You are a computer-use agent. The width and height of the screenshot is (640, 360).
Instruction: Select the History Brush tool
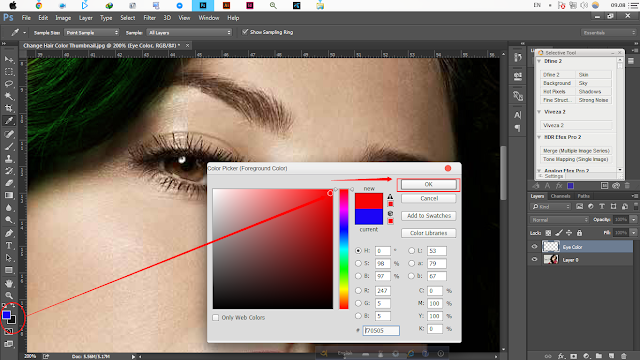click(x=9, y=171)
